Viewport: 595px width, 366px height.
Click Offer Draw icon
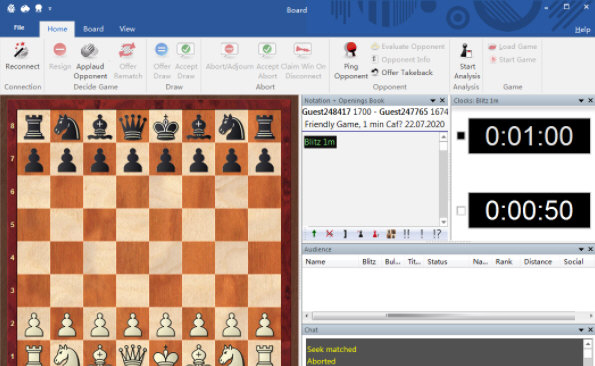[161, 49]
